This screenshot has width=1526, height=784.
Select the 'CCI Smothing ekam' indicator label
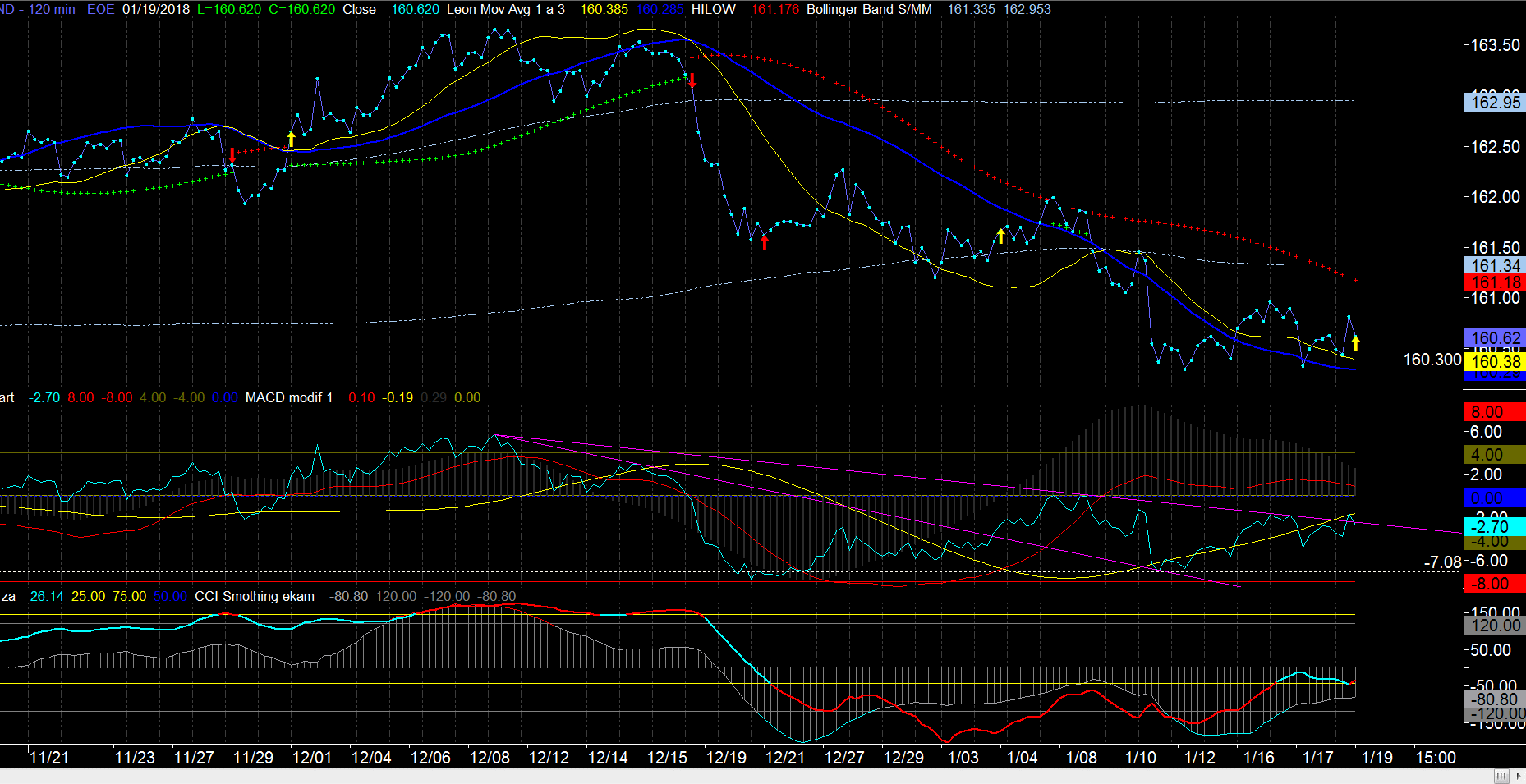(x=255, y=596)
